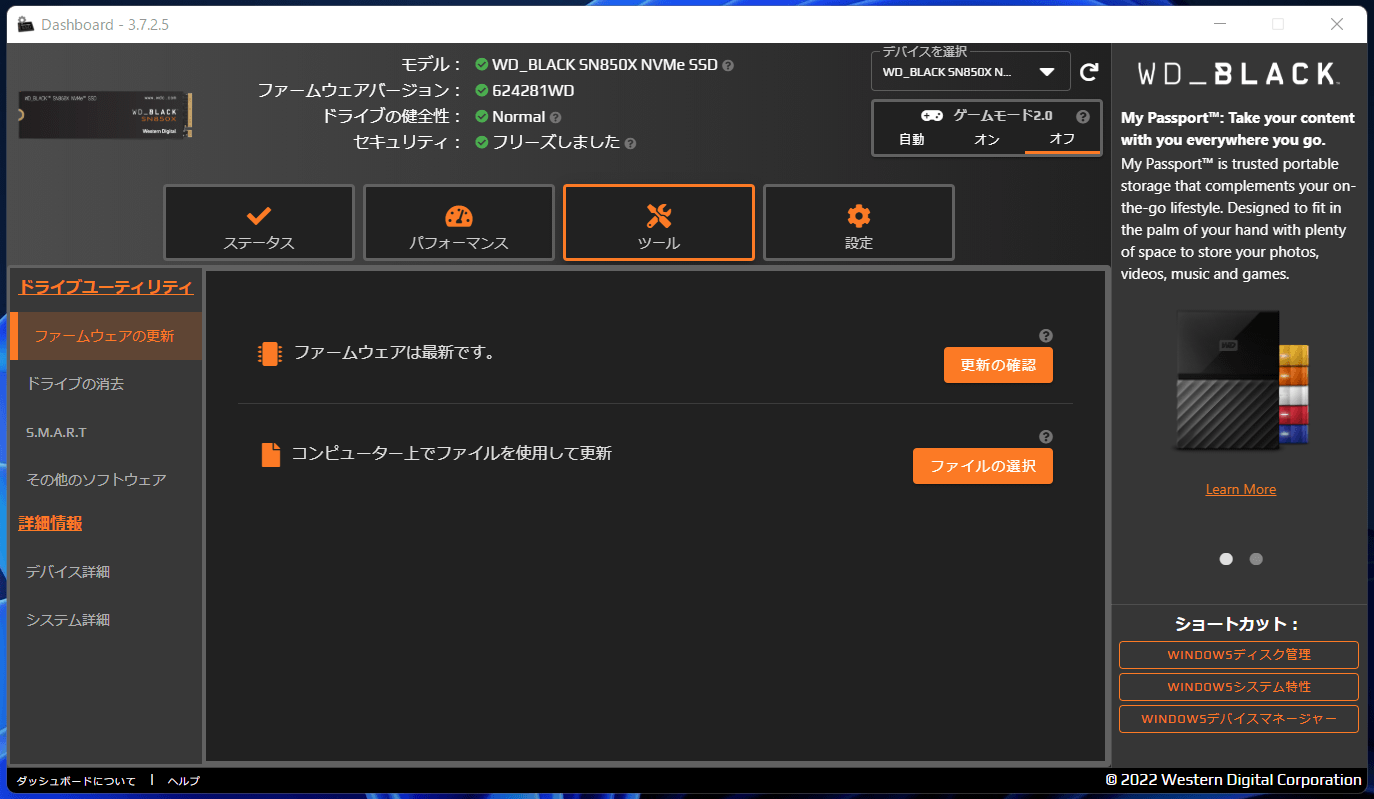Screen dimensions: 1374x799
Task: Click help icon above ファイルの選択 button
Action: tap(1046, 437)
